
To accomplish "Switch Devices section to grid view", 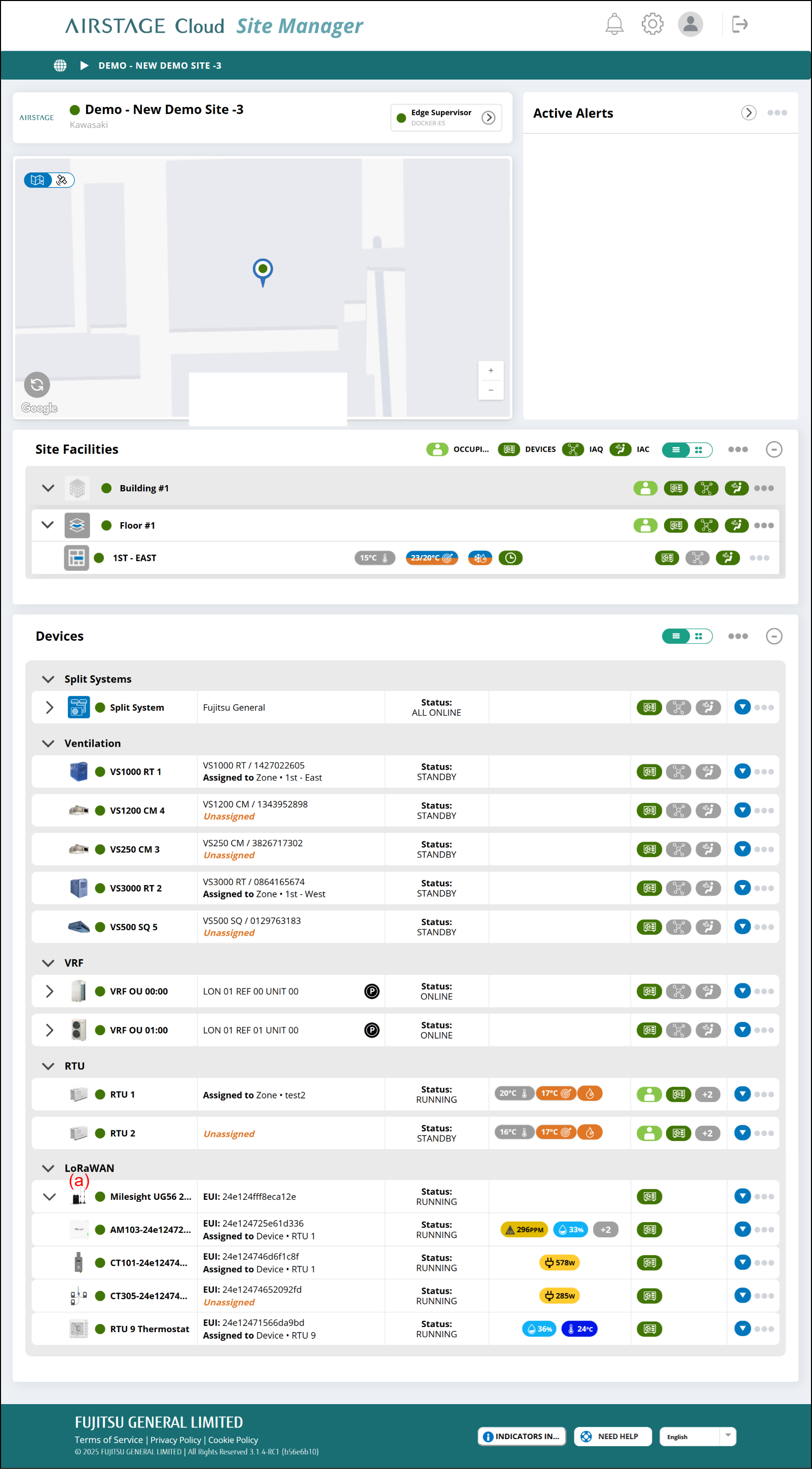I will (x=698, y=637).
